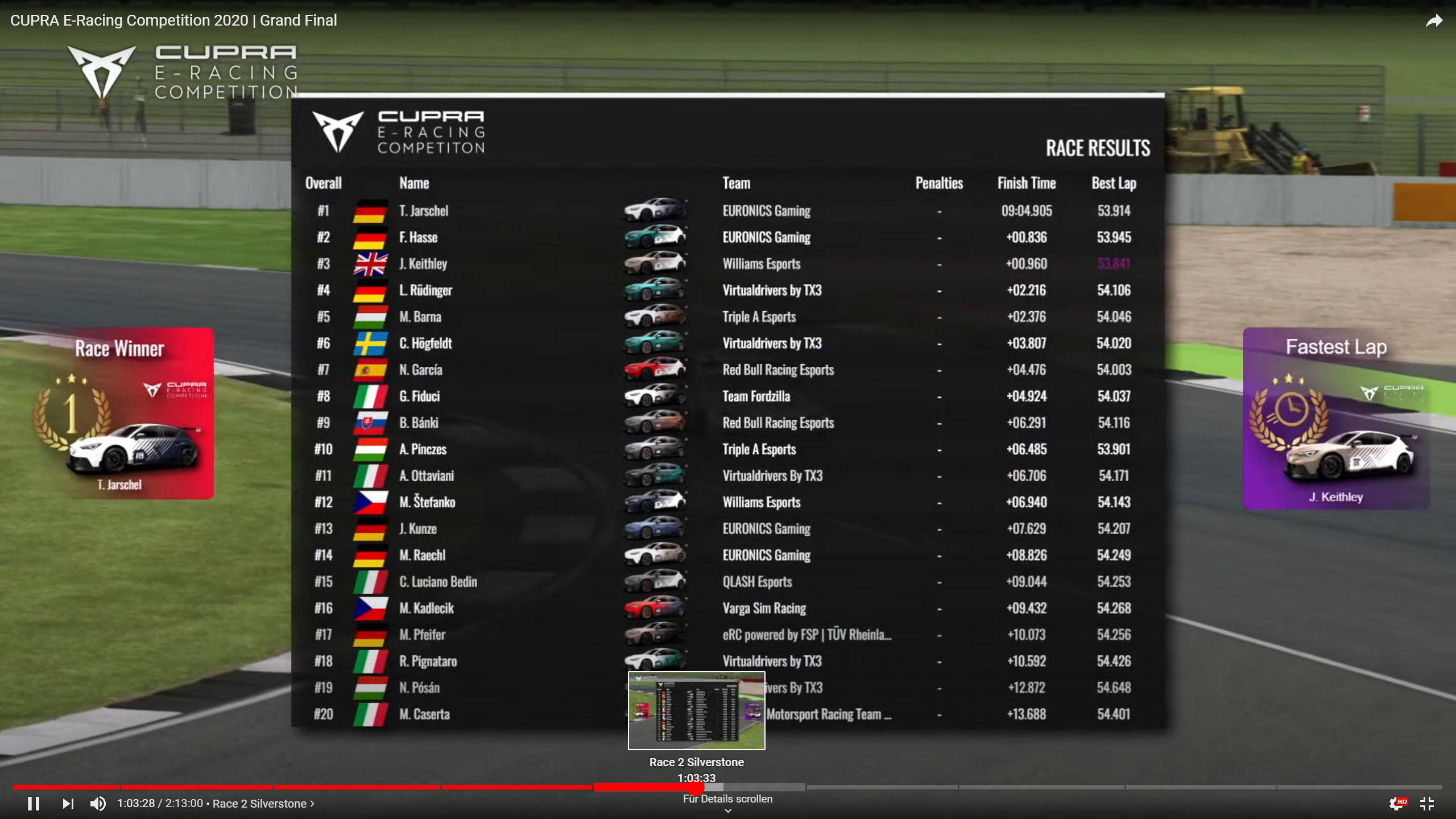Mute the video volume
This screenshot has height=819, width=1456.
98,803
